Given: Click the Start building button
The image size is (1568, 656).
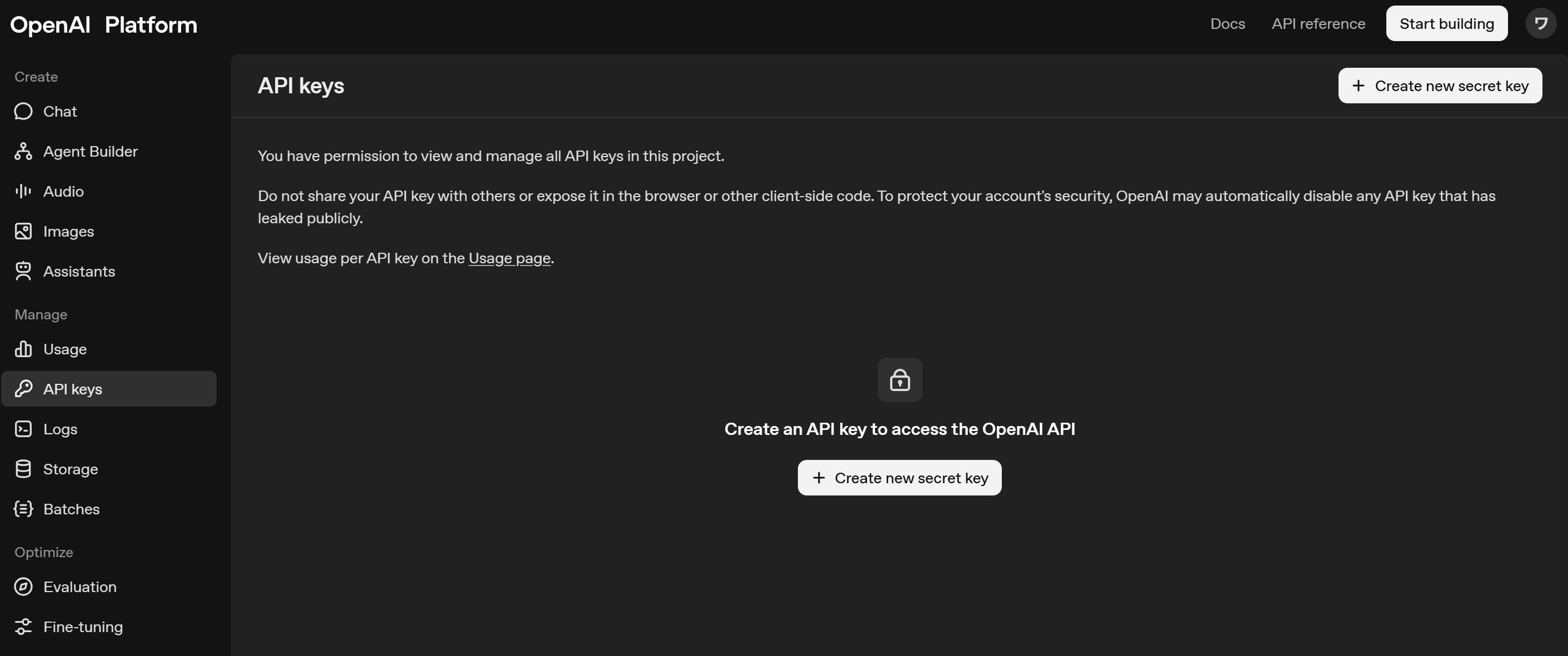Looking at the screenshot, I should coord(1447,23).
